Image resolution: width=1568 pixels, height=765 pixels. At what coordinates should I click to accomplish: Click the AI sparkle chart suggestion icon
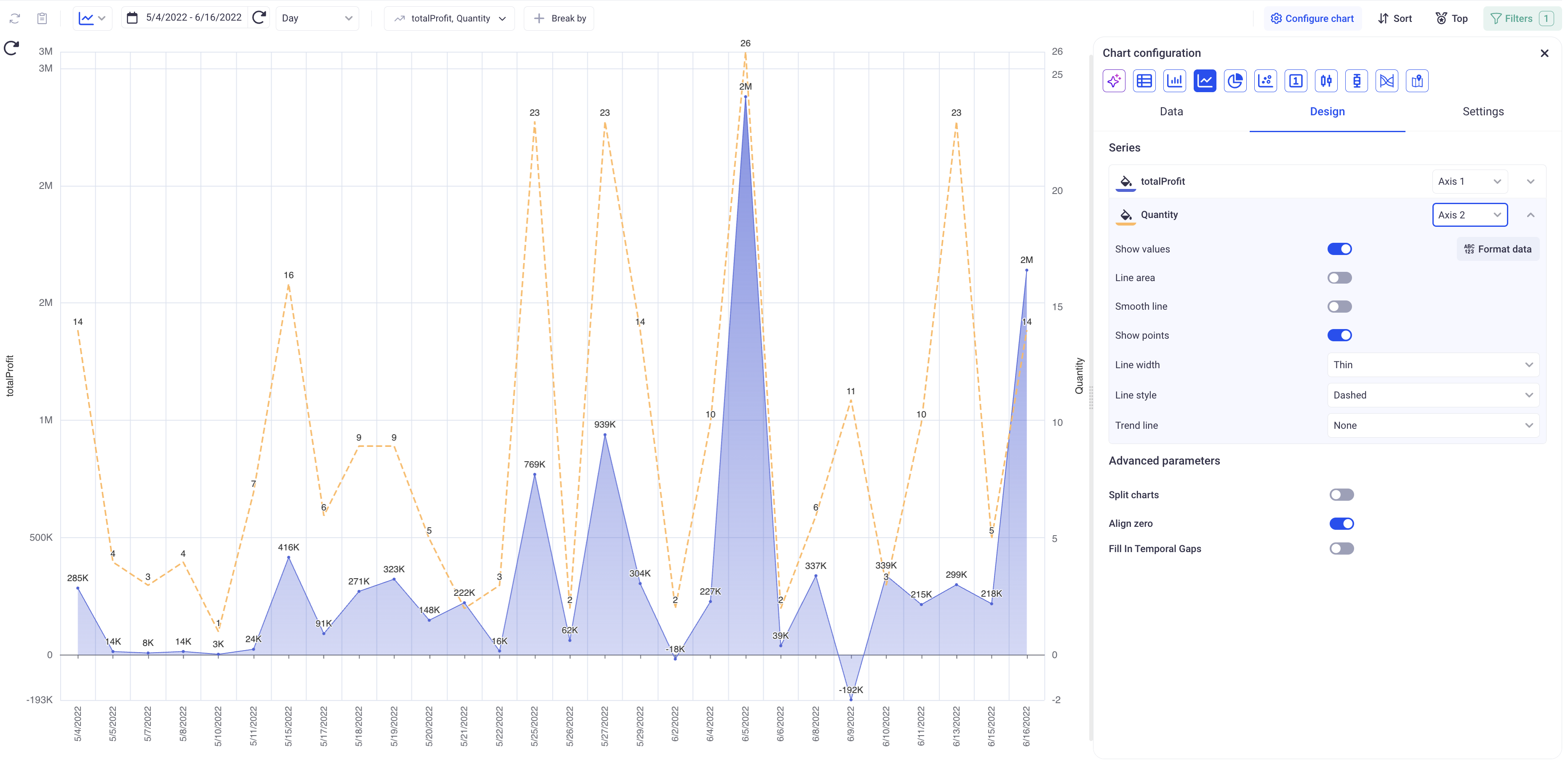[1114, 81]
